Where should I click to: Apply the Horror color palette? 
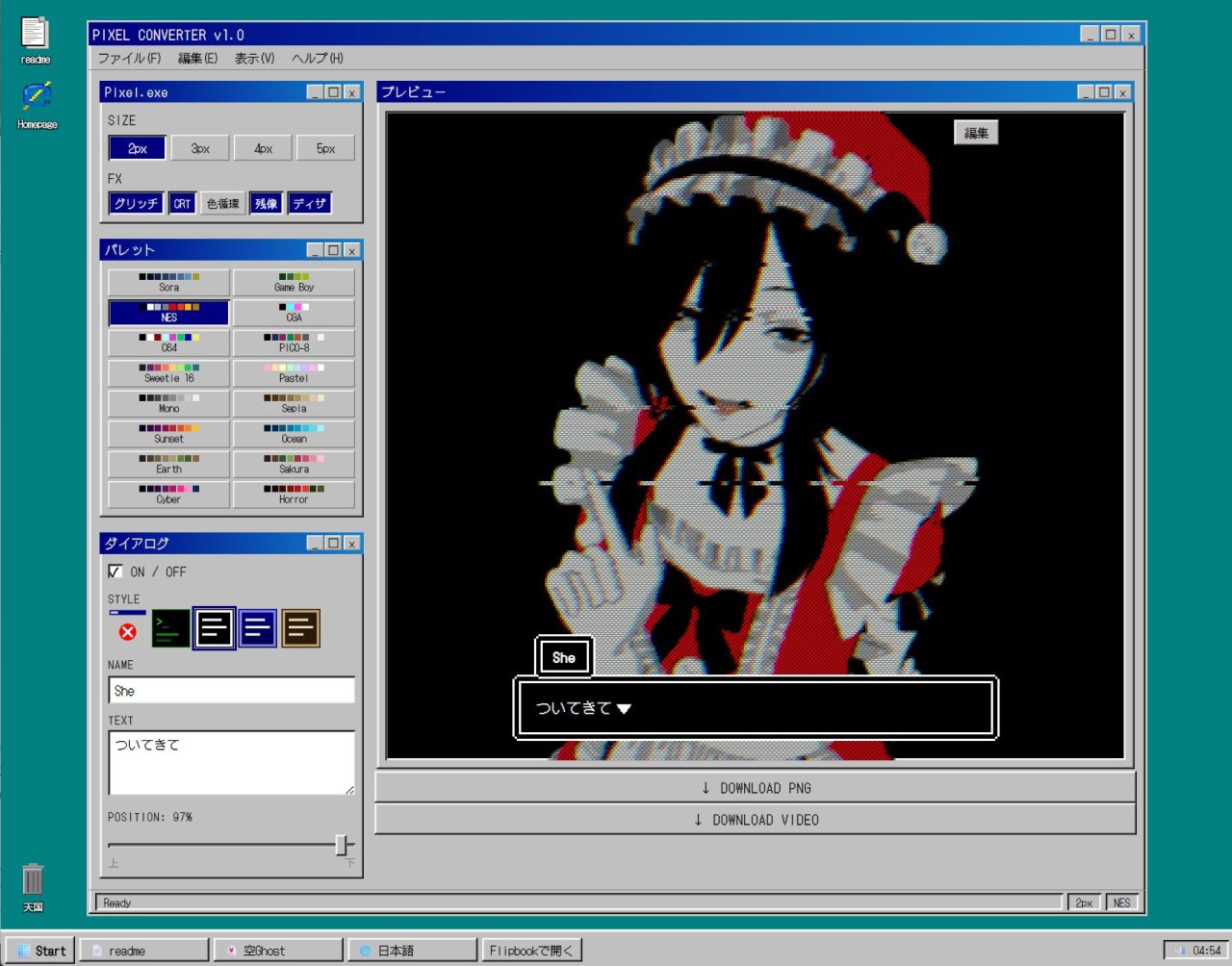(294, 495)
